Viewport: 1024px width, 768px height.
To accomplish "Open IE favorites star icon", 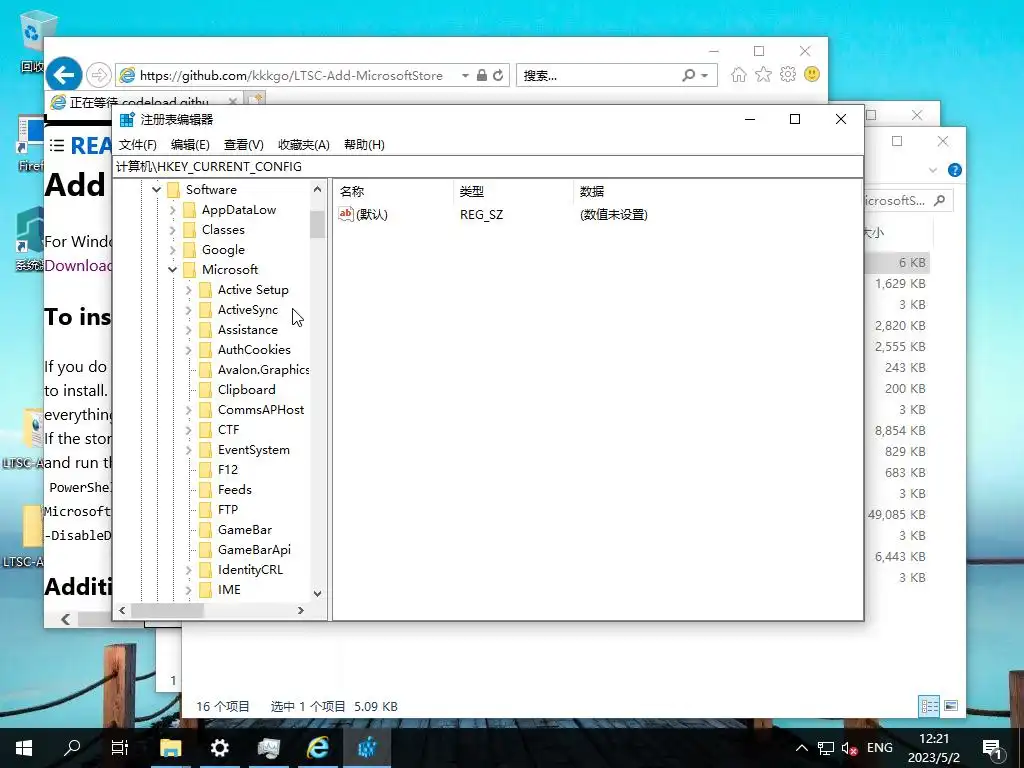I will [x=763, y=74].
